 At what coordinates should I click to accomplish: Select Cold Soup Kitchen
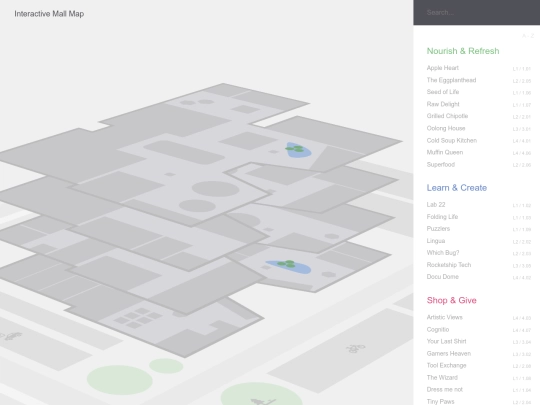[x=479, y=140]
